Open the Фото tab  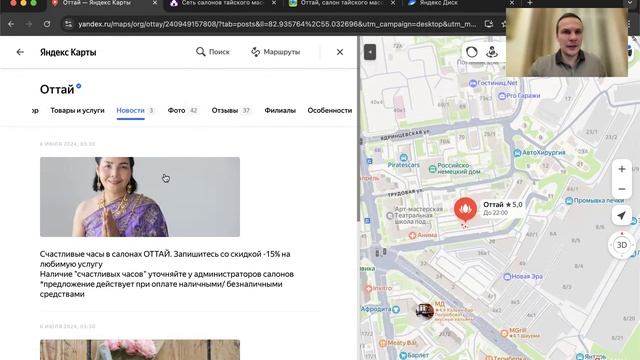tap(182, 110)
